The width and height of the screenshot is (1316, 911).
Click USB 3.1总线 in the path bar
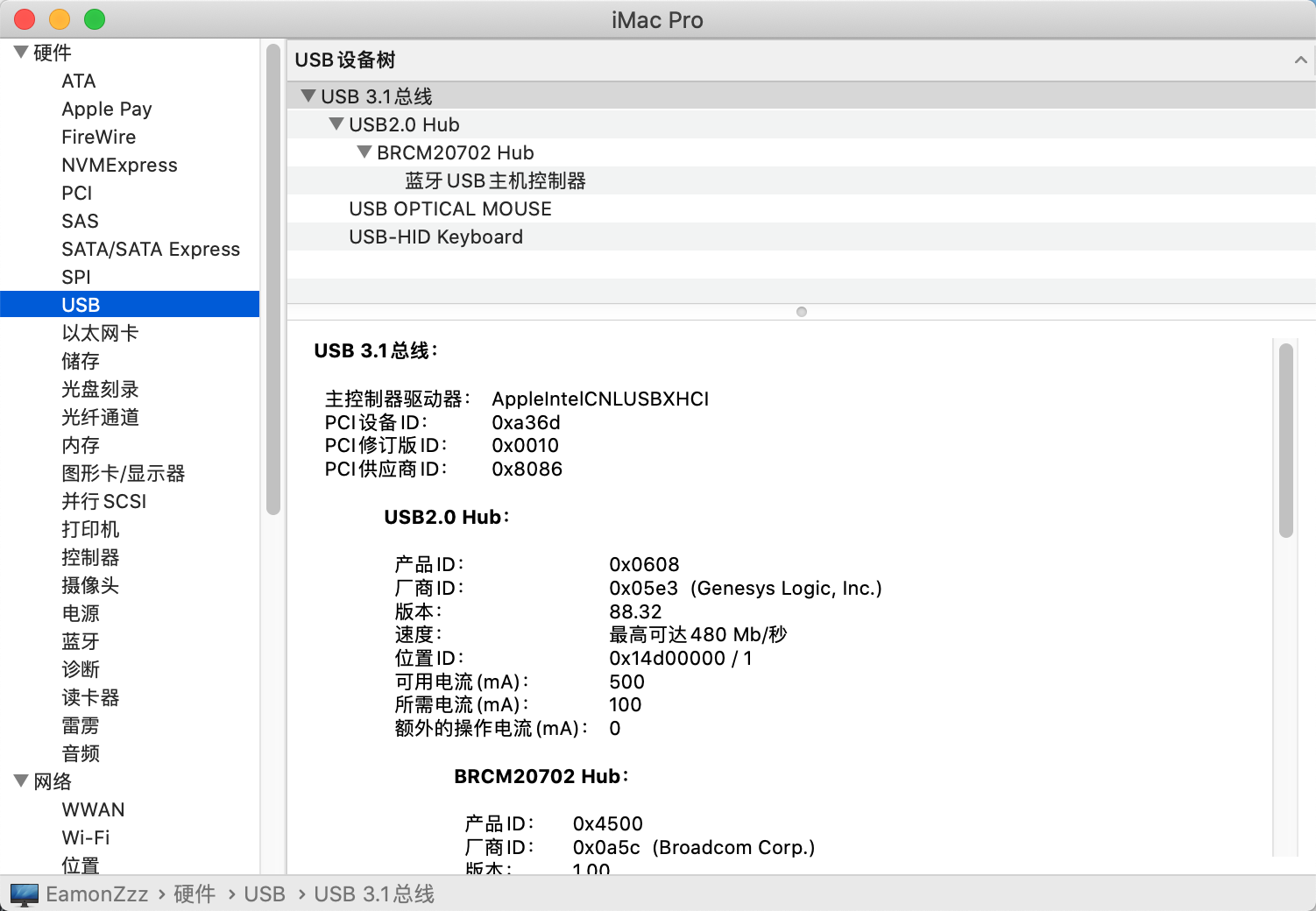click(374, 894)
